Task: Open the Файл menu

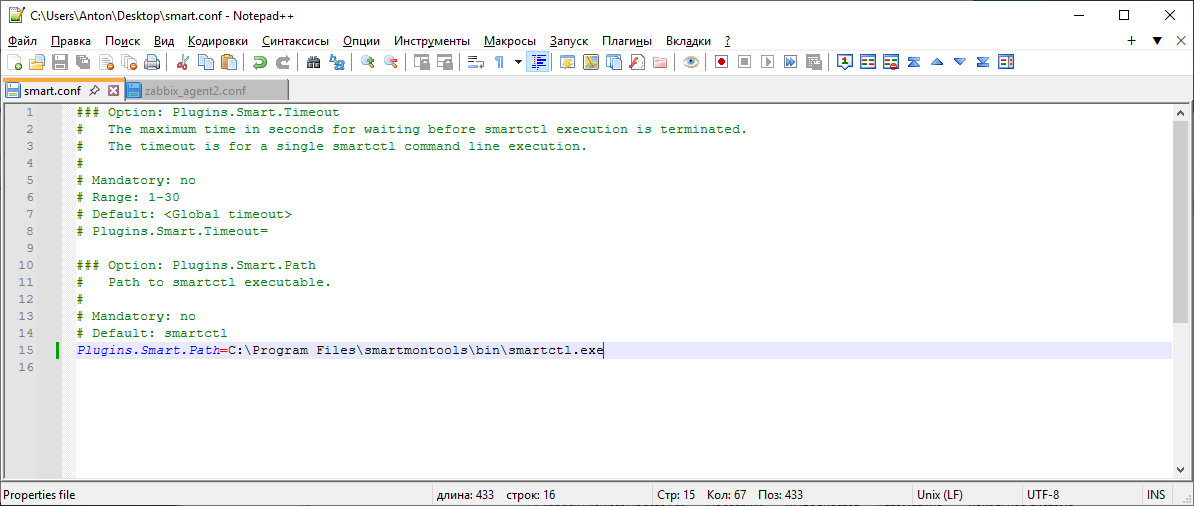Action: click(x=22, y=41)
